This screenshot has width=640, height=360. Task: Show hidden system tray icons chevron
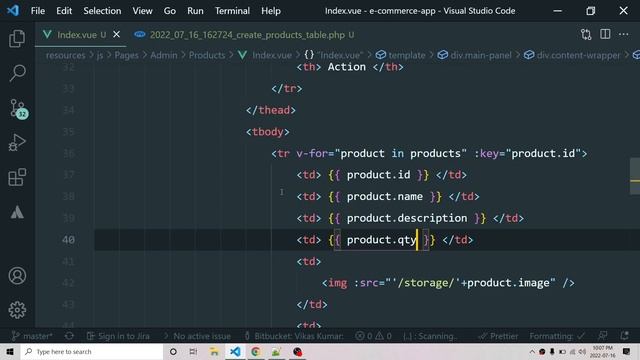pos(532,351)
